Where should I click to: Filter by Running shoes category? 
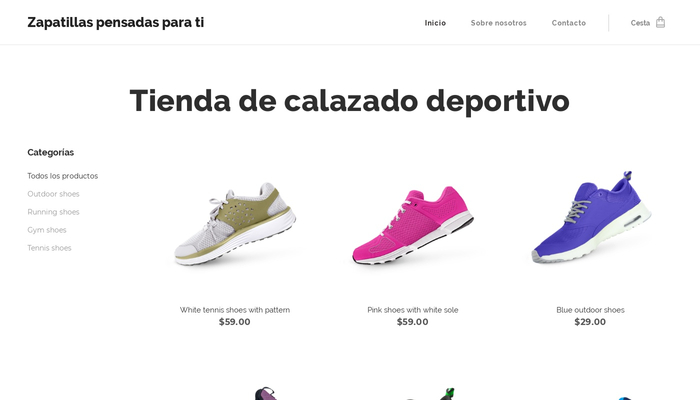(x=53, y=212)
